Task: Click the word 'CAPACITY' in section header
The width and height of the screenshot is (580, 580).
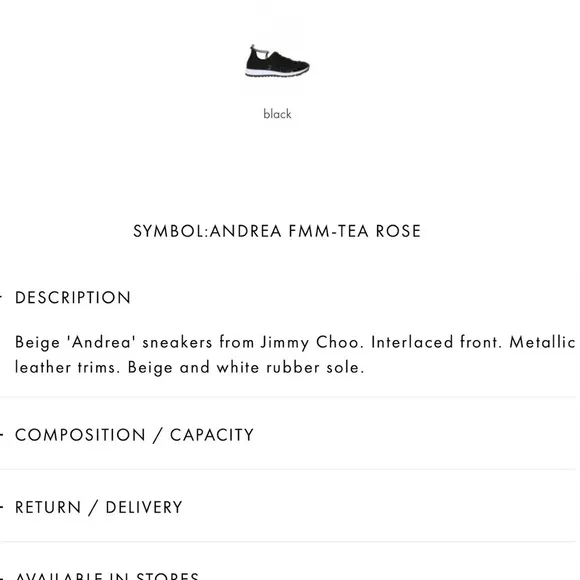Action: tap(212, 435)
